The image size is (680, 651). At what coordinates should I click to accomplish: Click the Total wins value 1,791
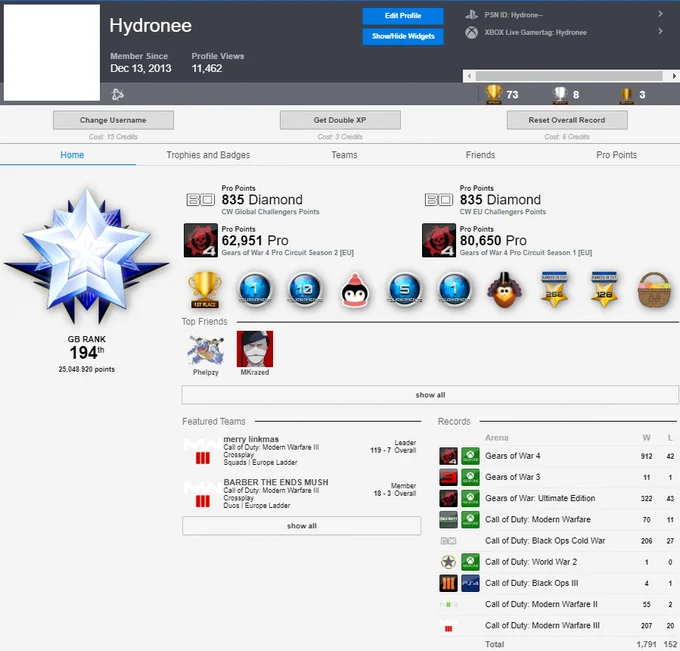[646, 644]
